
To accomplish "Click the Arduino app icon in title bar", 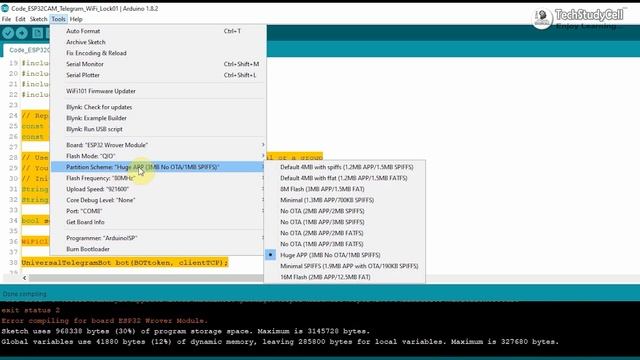I will (5, 8).
